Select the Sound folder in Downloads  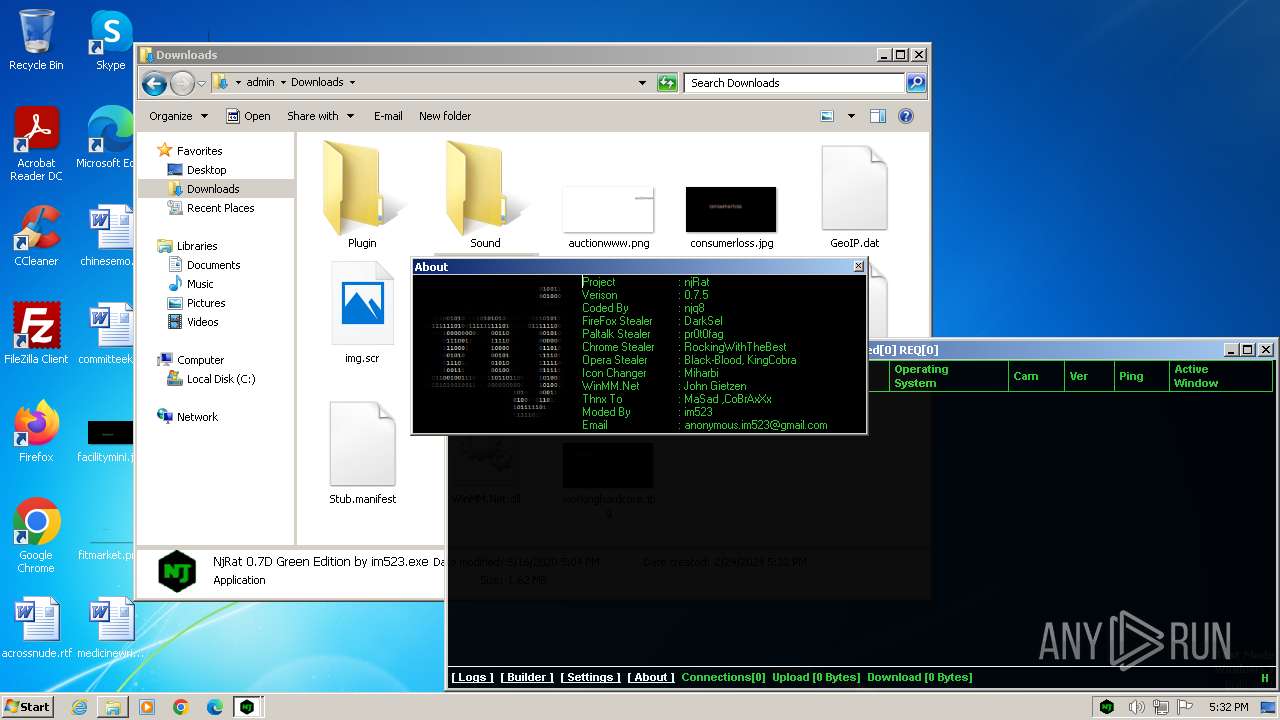click(485, 194)
